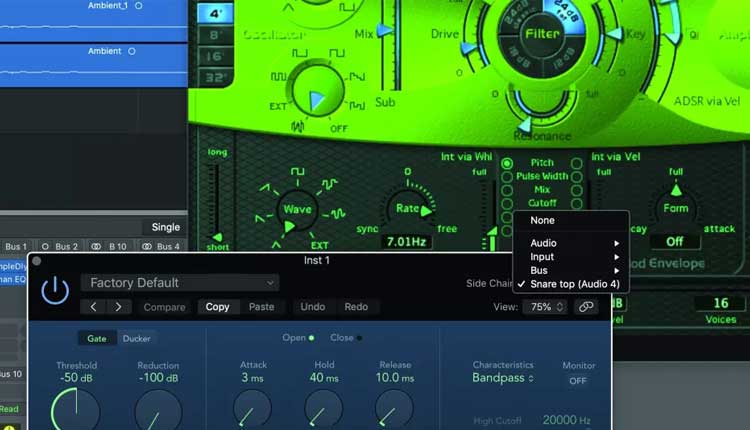Click the Mix Sub slider

(392, 45)
